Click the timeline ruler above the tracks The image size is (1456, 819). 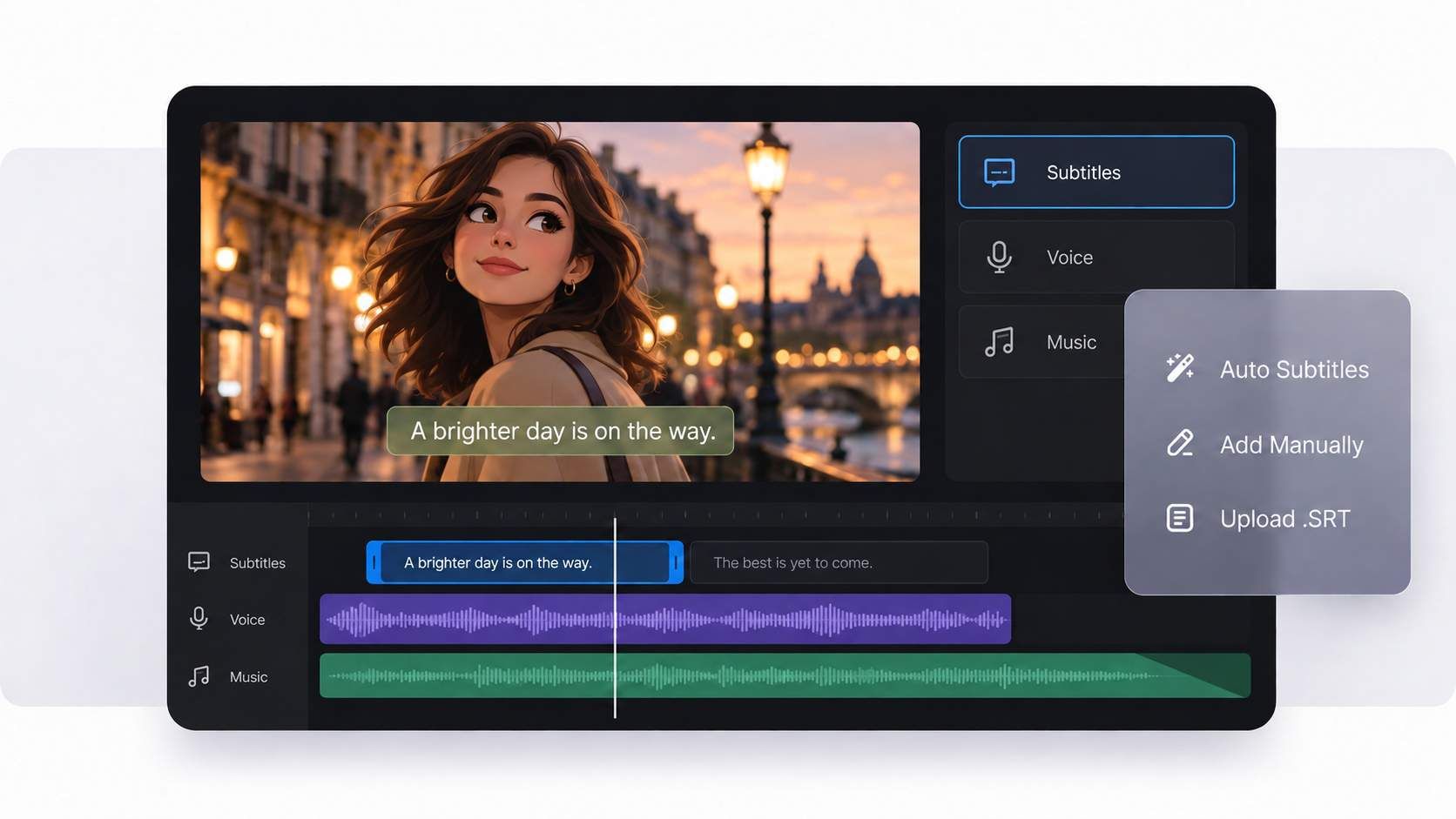click(x=716, y=514)
